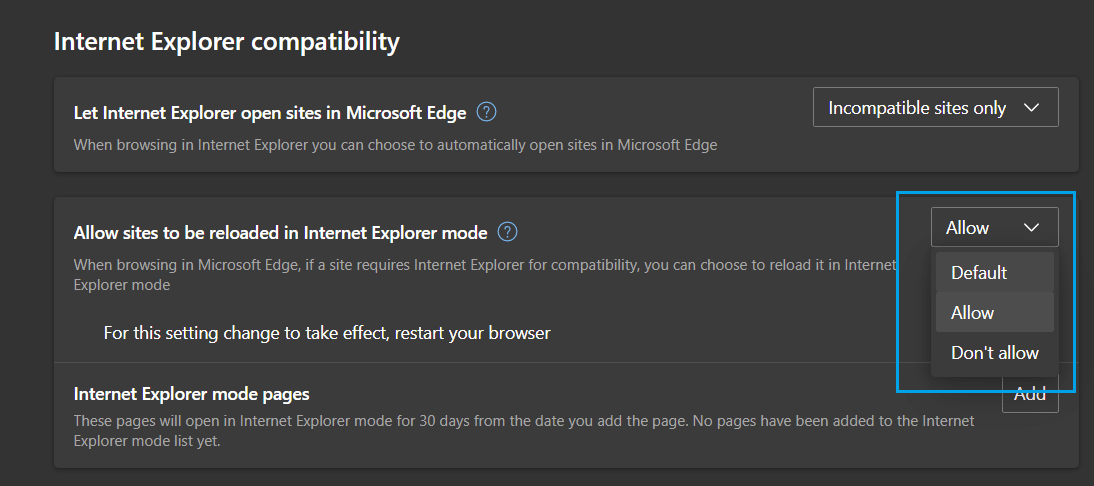The image size is (1094, 486).
Task: Add a page to Internet Explorer mode pages
Action: 1031,394
